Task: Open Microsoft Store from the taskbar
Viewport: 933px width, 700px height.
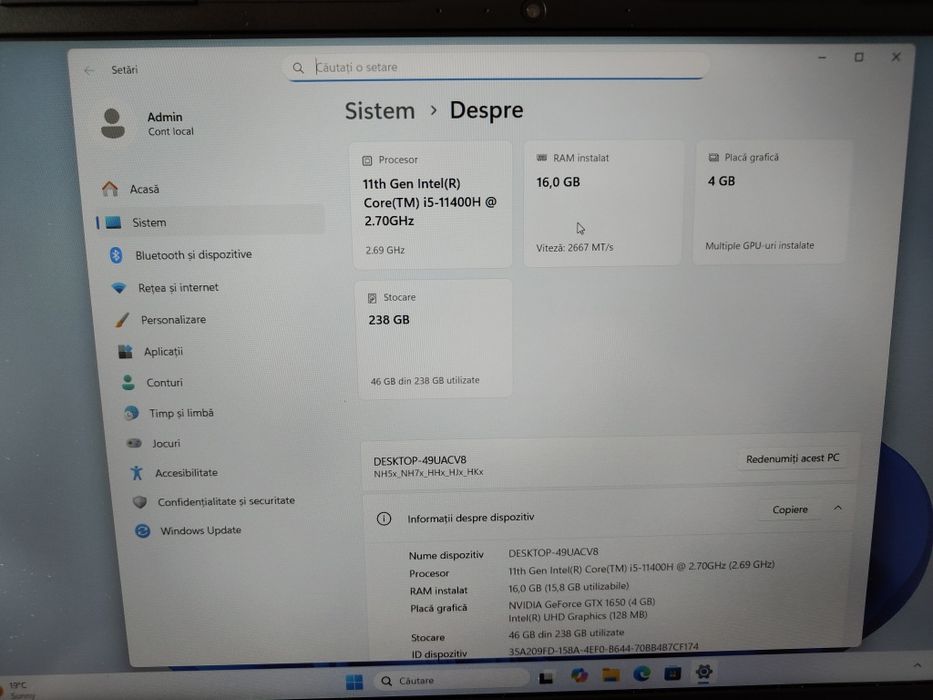Action: pyautogui.click(x=672, y=673)
